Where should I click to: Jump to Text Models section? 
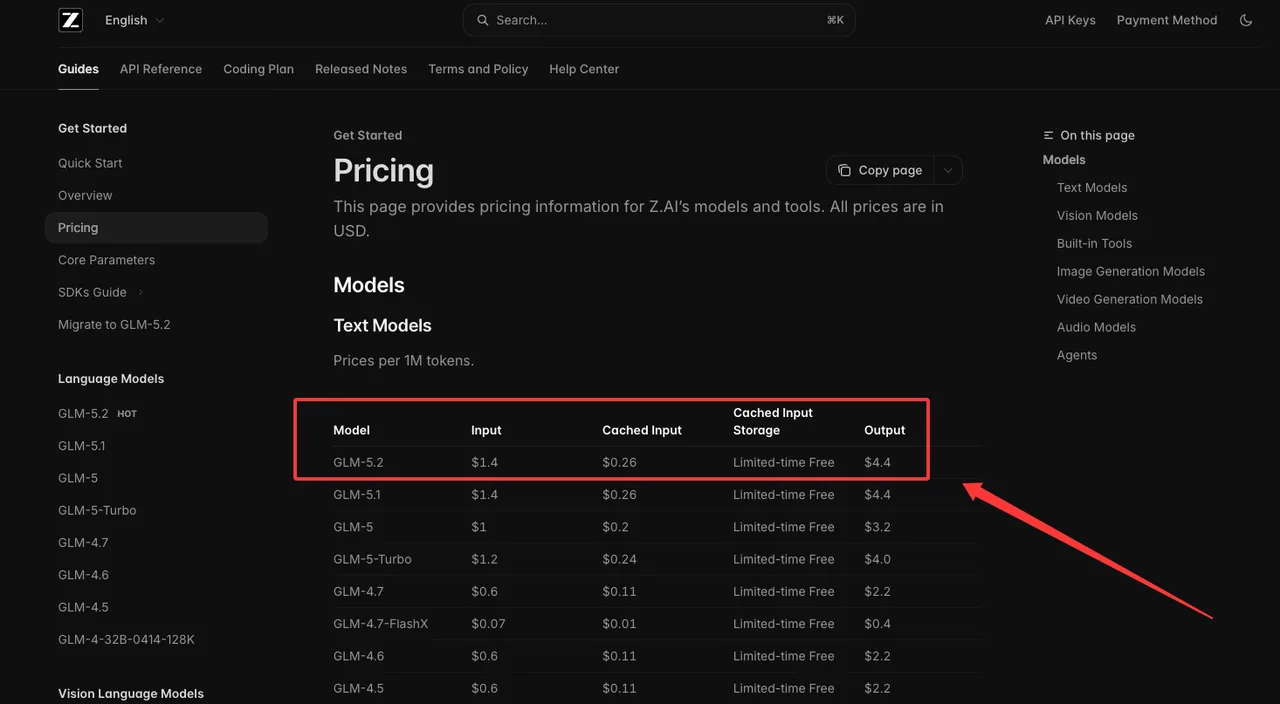1092,187
